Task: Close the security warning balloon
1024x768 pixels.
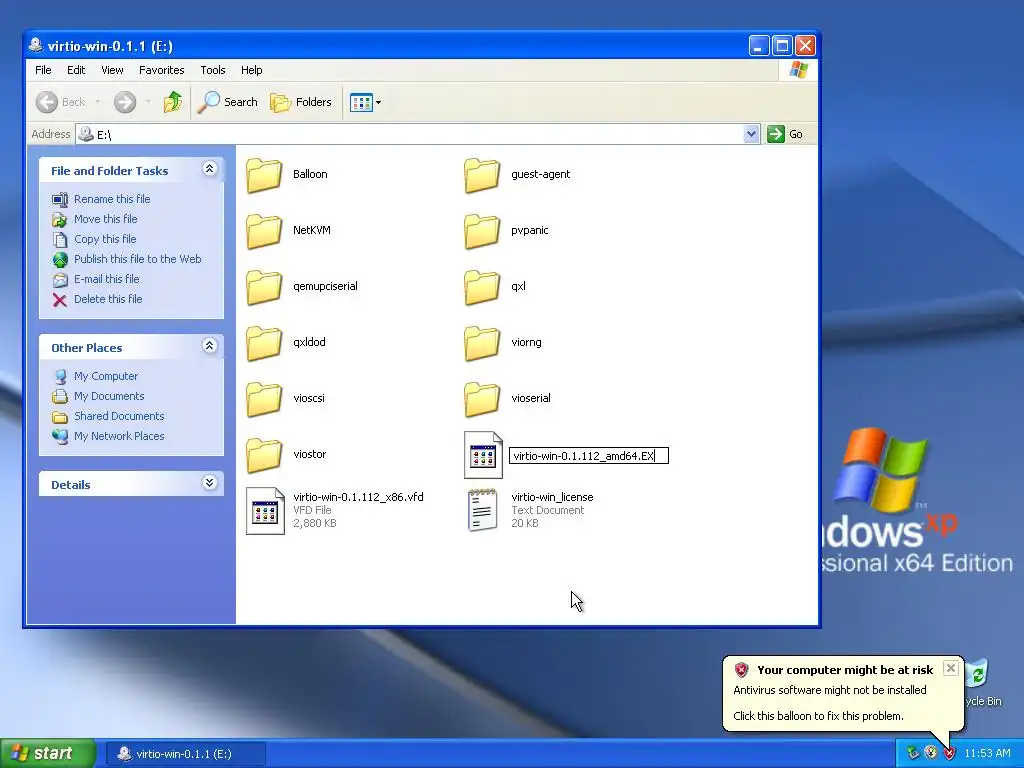Action: (951, 668)
